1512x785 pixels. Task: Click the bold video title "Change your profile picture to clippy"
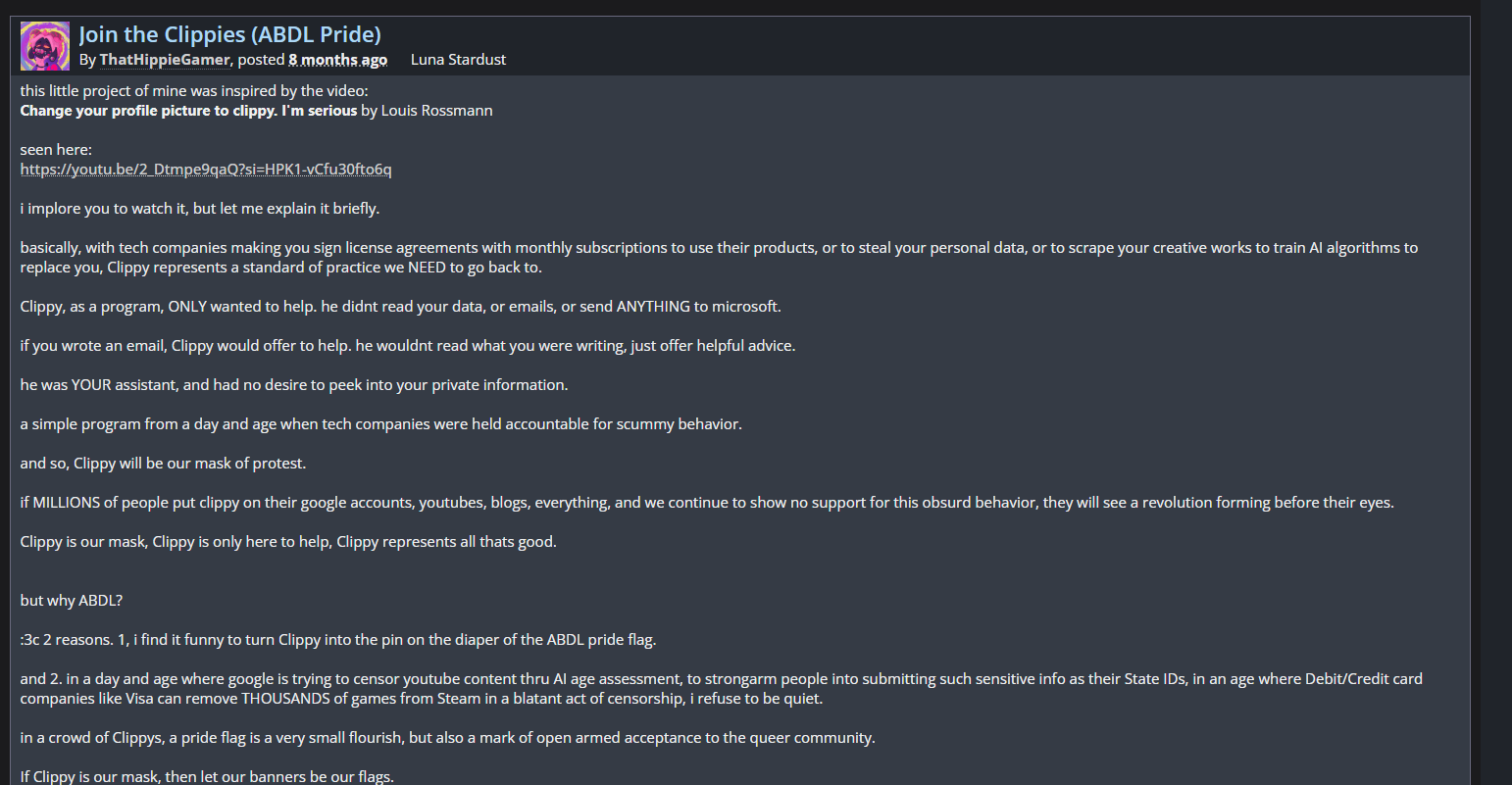pyautogui.click(x=188, y=111)
